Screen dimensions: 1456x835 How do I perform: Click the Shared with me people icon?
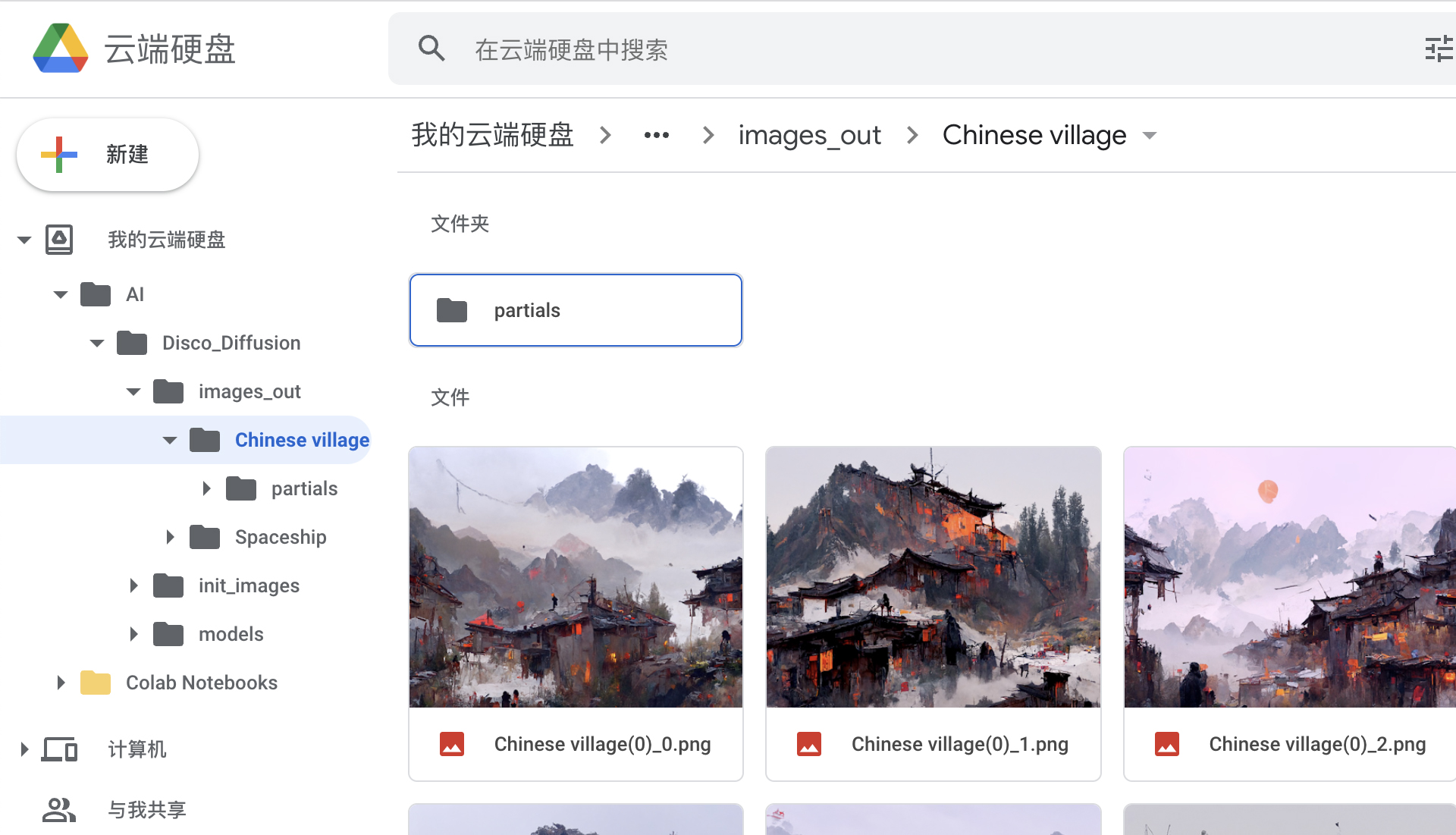coord(59,810)
